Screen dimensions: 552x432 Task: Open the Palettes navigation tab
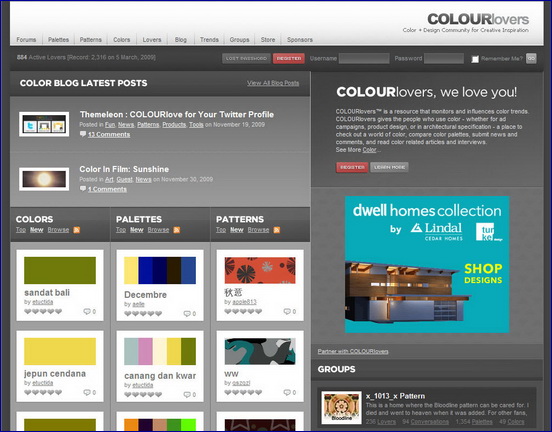tap(58, 39)
